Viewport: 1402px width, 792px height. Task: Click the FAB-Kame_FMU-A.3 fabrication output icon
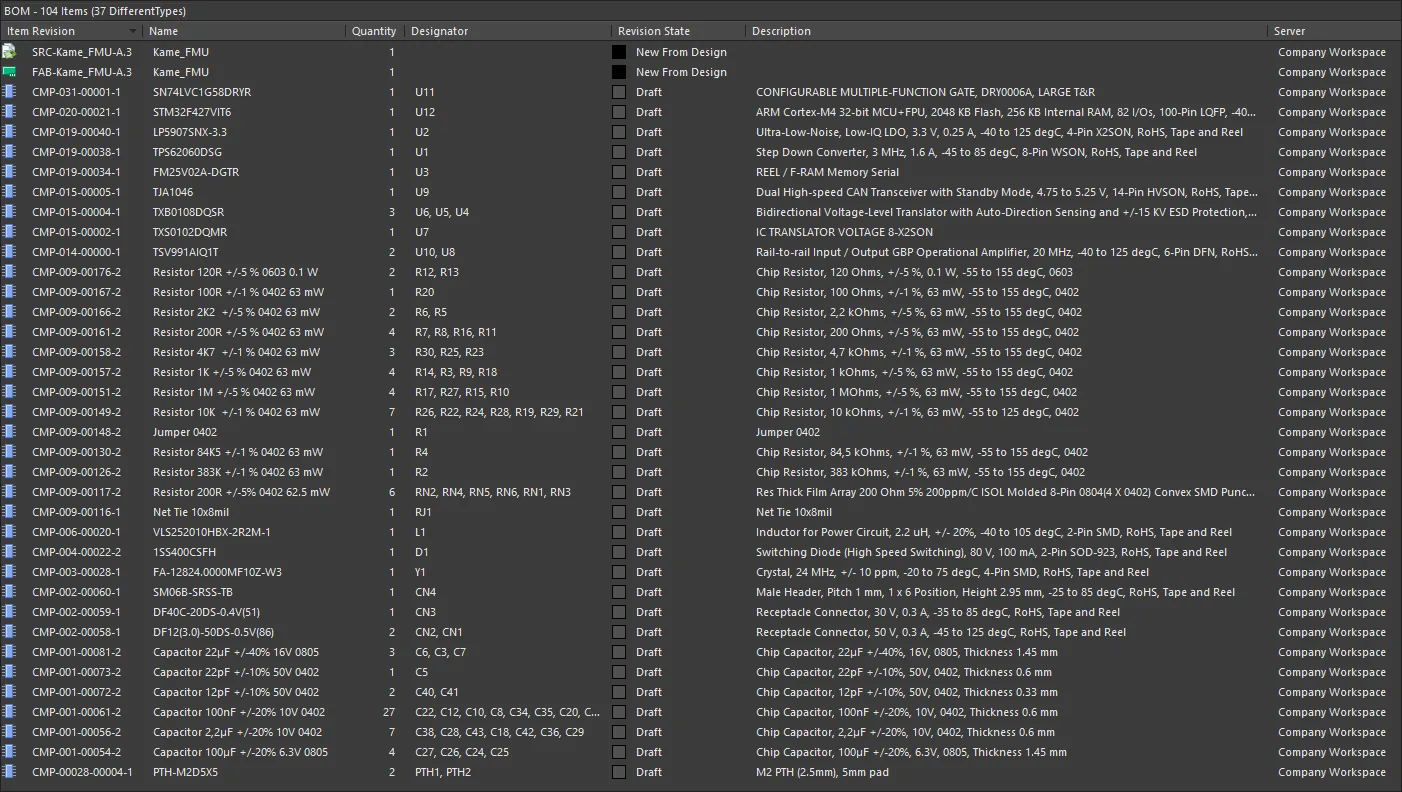coord(10,71)
